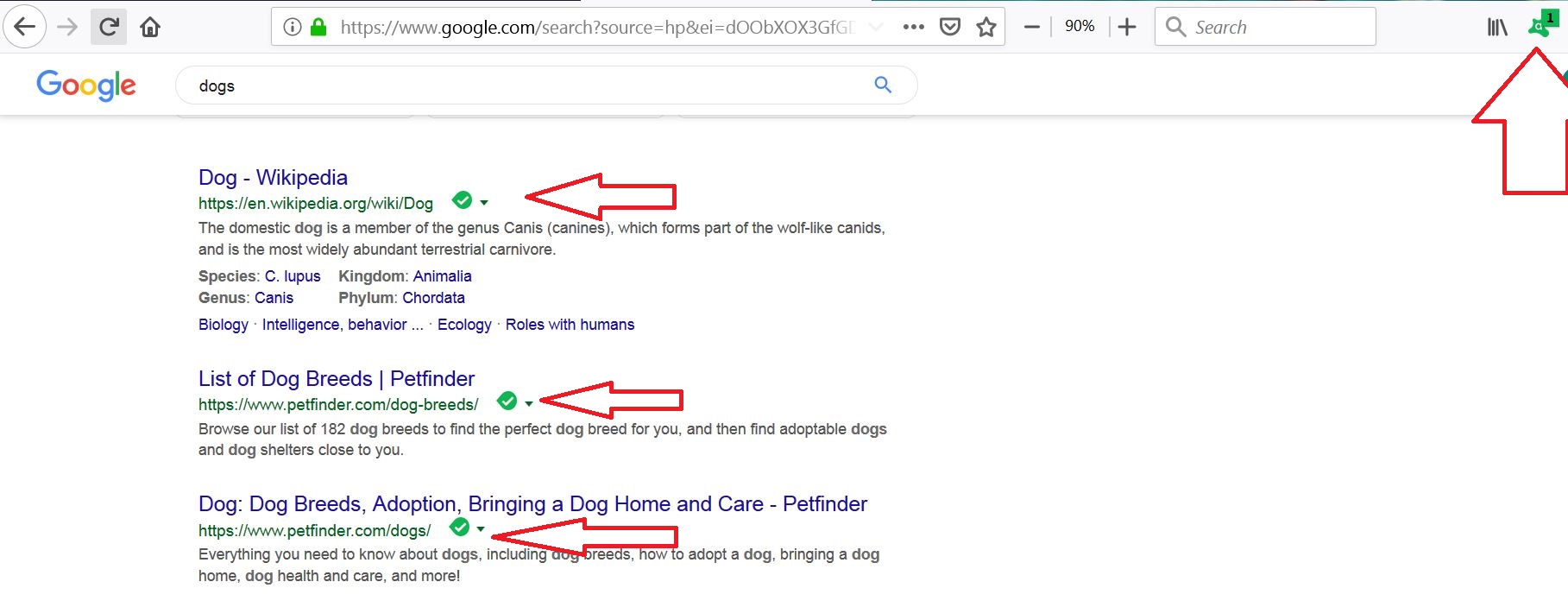Open the Library sidebar icon
The image size is (1568, 607).
point(1497,27)
